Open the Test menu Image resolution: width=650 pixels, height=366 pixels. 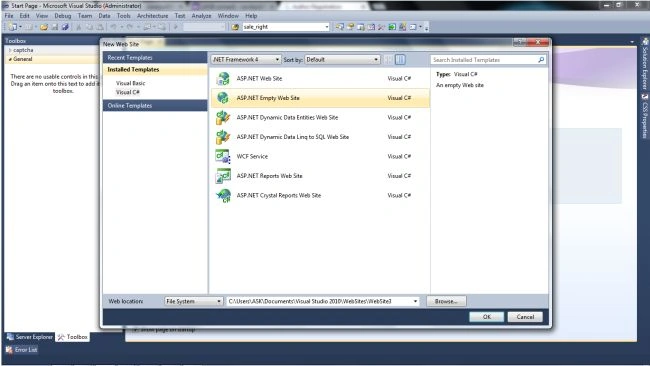point(180,16)
